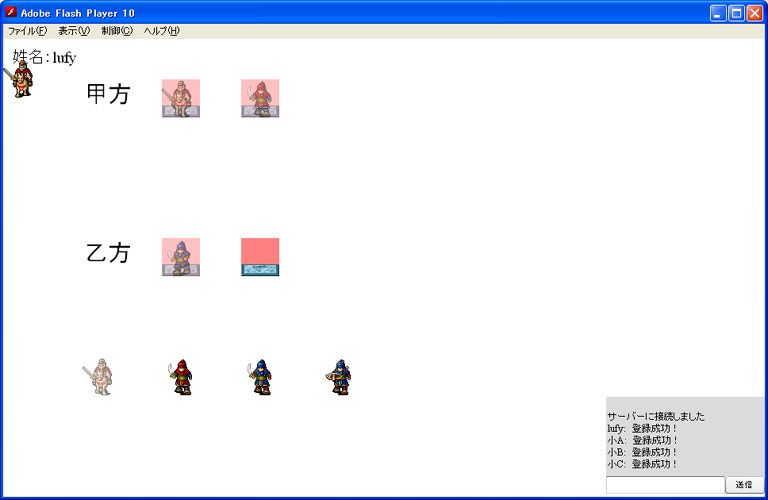Click the Flash Player icon in the title bar
The width and height of the screenshot is (768, 500).
pos(11,12)
